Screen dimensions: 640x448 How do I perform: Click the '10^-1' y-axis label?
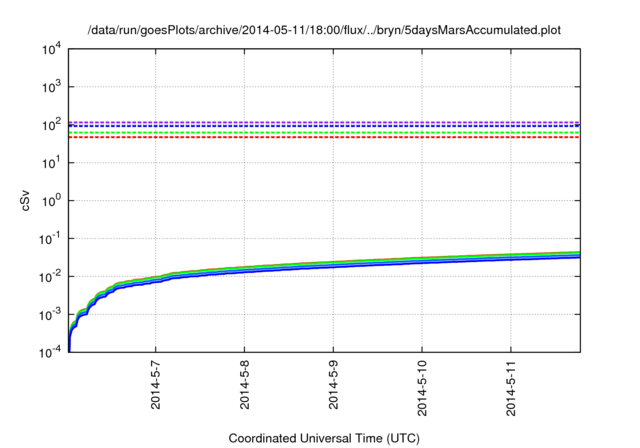pos(50,239)
